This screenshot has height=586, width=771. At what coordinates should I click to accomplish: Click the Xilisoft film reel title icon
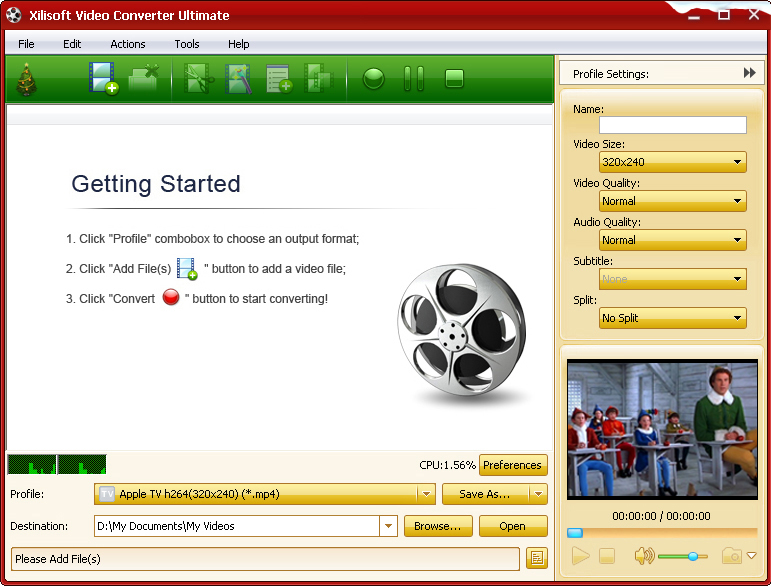tap(14, 15)
